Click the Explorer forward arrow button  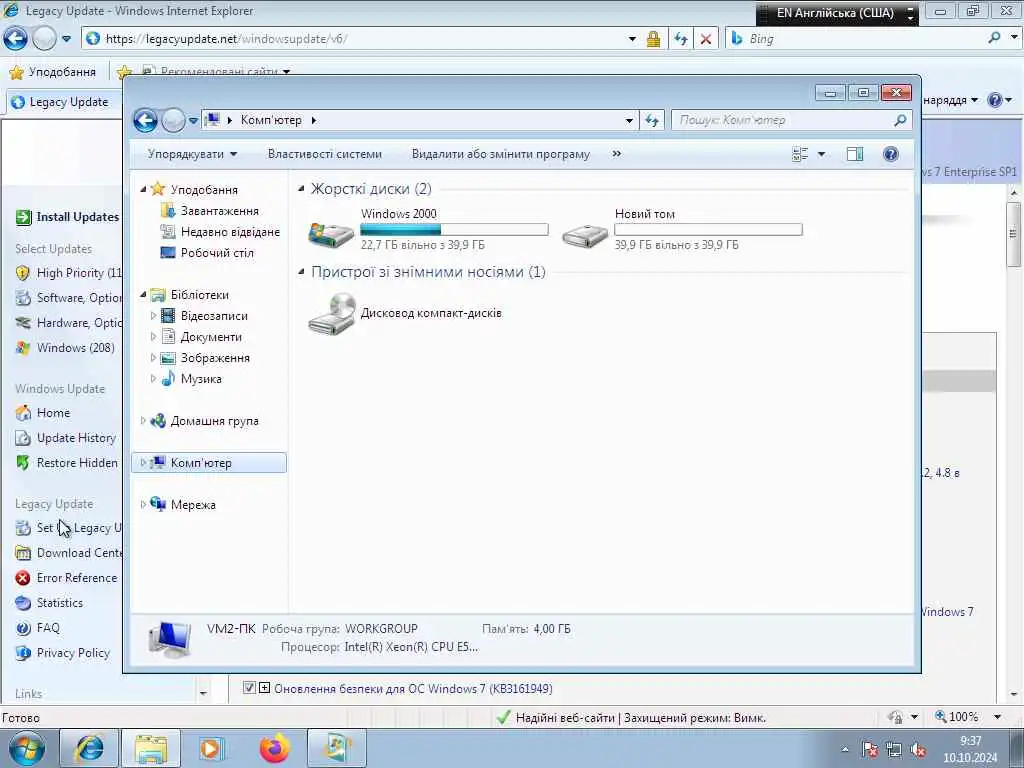click(173, 120)
